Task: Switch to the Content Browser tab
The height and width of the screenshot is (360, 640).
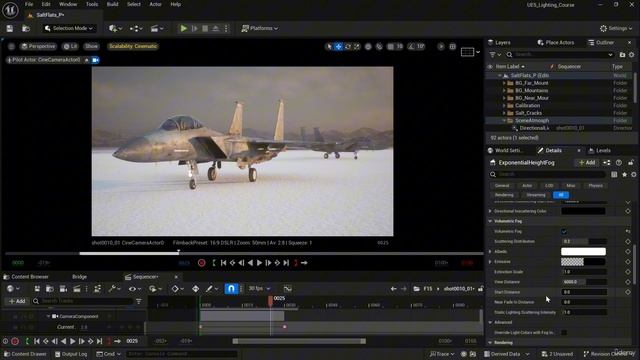Action: [26, 277]
